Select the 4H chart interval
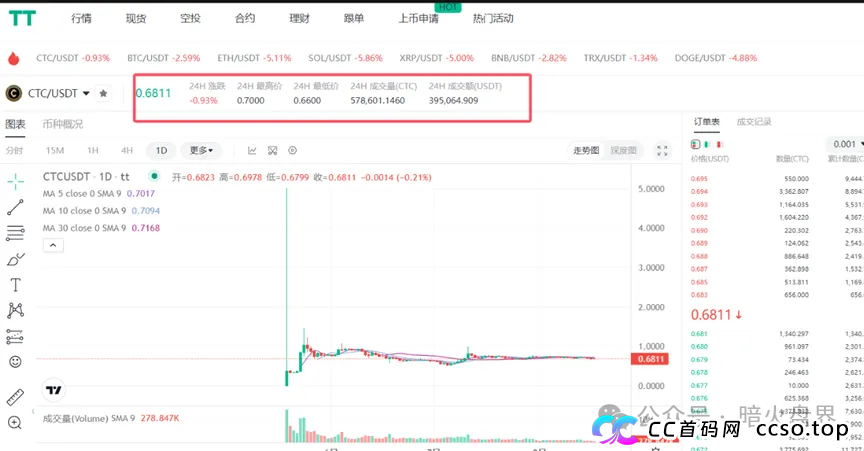864x451 pixels. coord(127,151)
